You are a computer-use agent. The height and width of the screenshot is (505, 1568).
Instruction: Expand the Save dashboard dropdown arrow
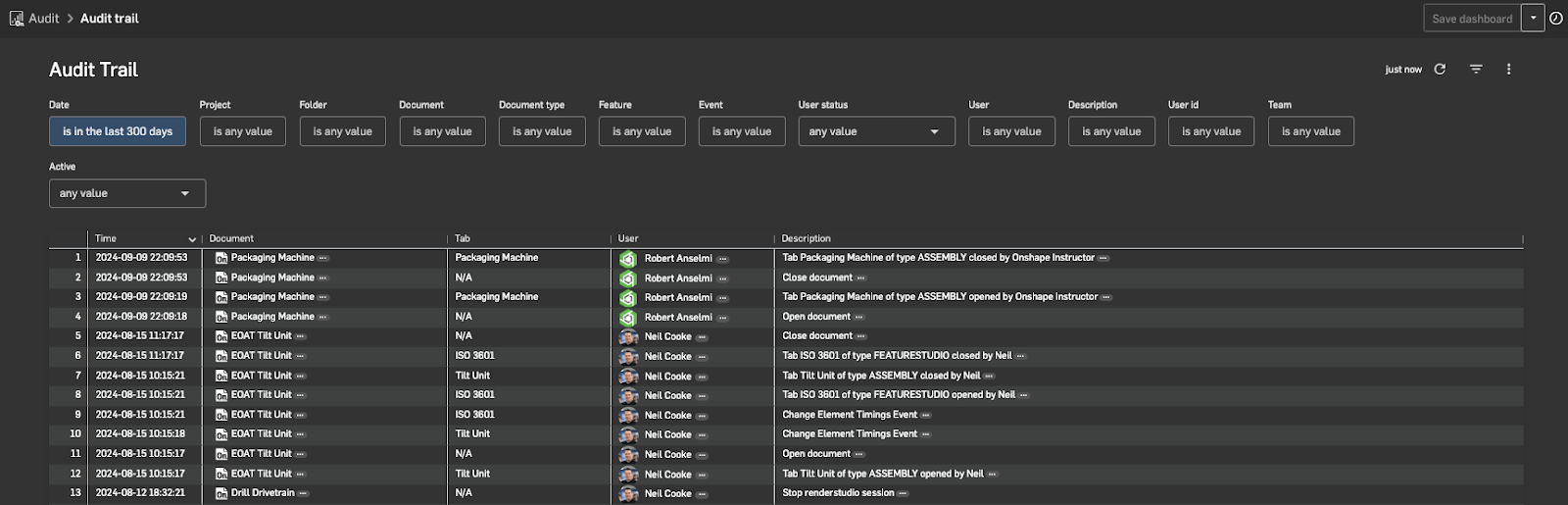(x=1534, y=19)
